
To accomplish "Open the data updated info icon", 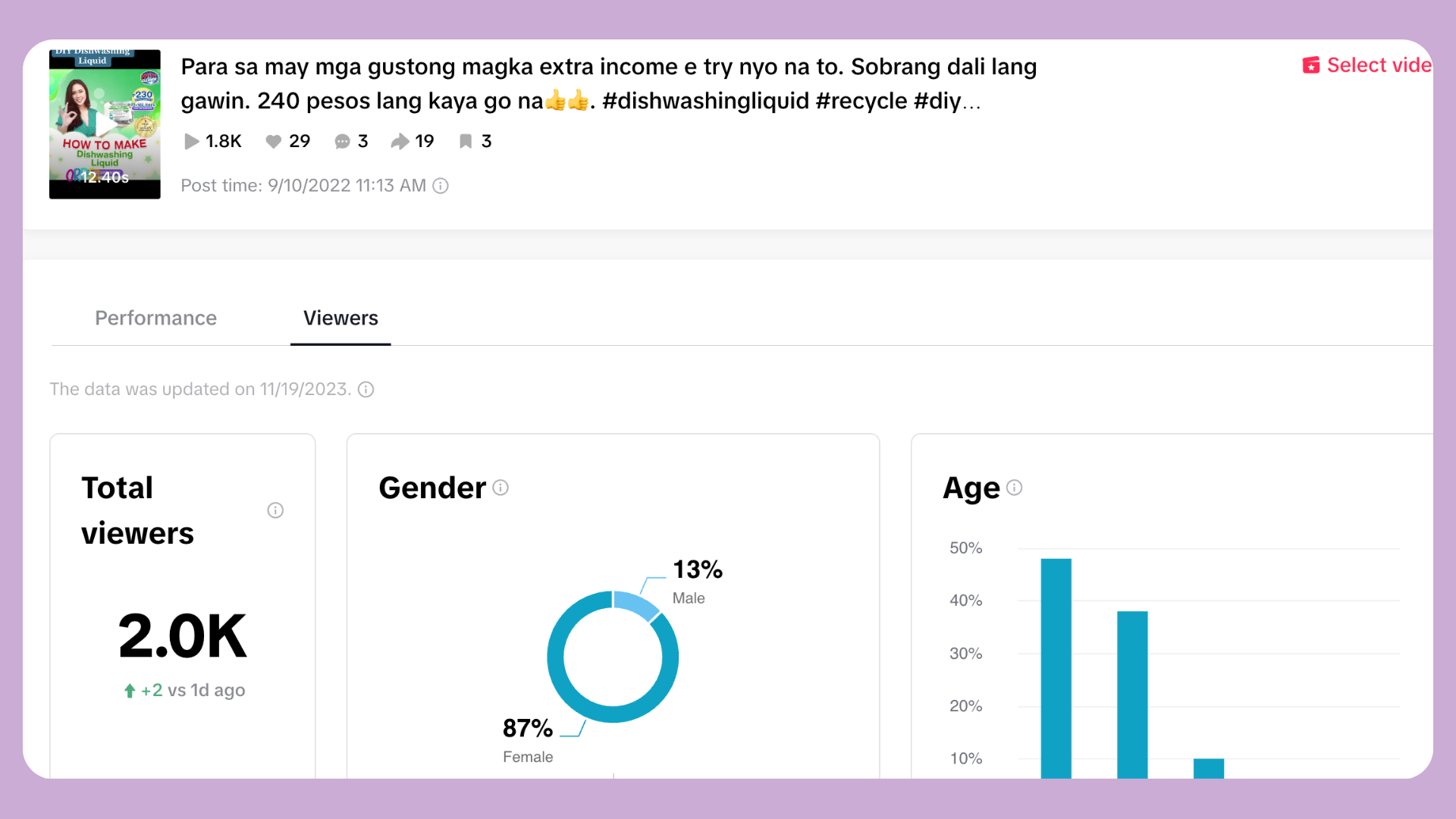I will (366, 389).
